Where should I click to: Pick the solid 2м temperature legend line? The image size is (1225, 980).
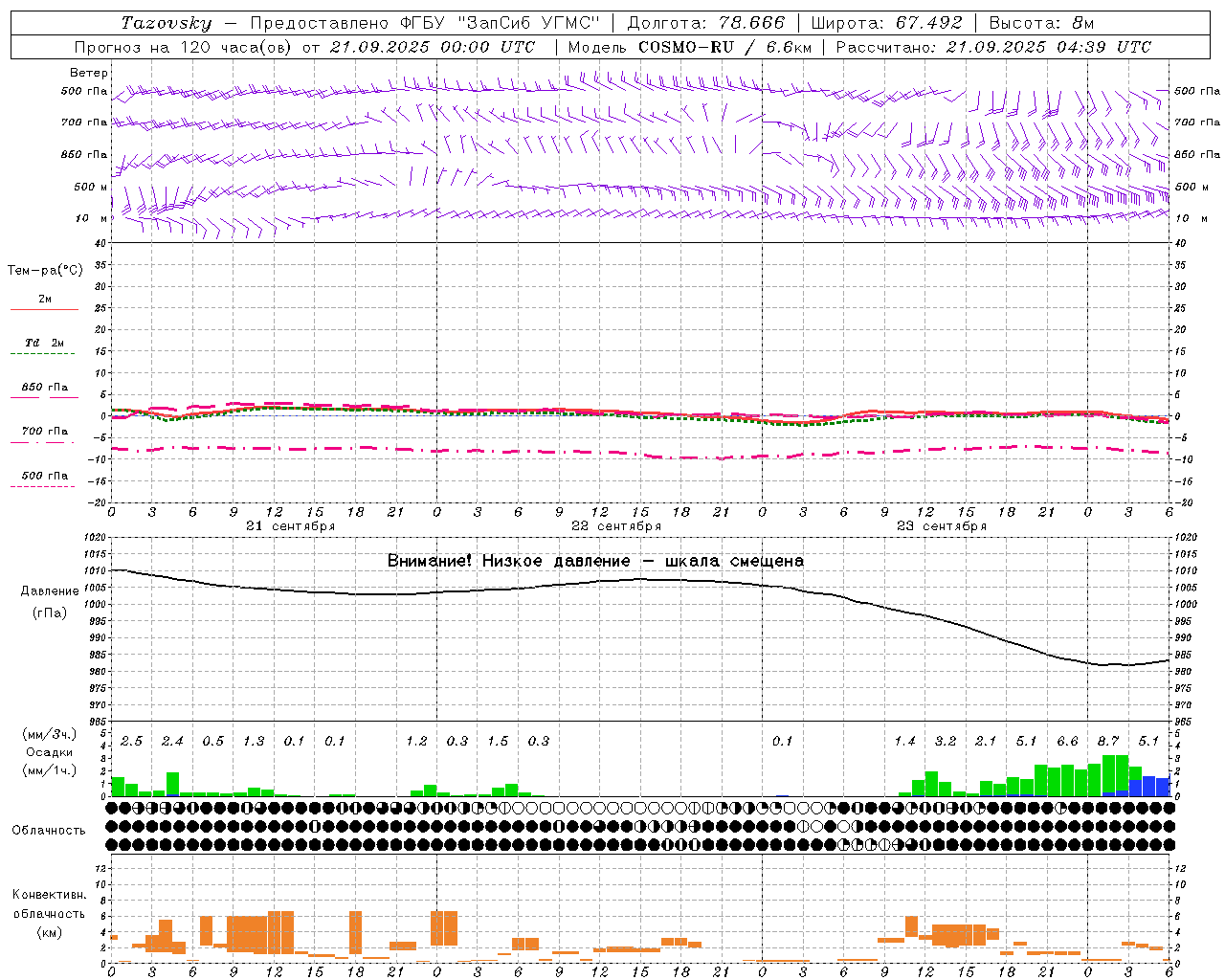point(44,309)
